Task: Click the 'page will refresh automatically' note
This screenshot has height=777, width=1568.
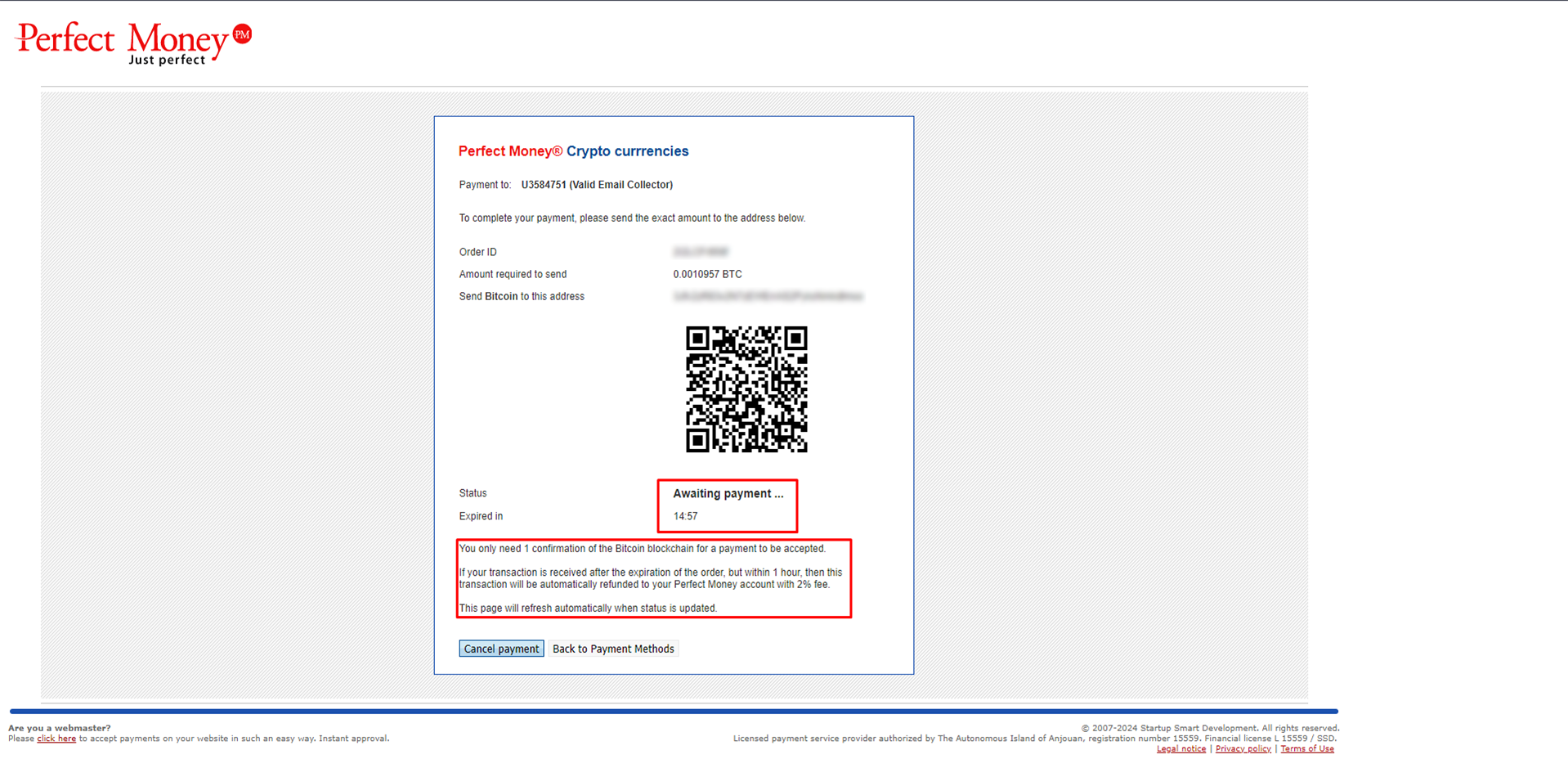Action: point(588,609)
